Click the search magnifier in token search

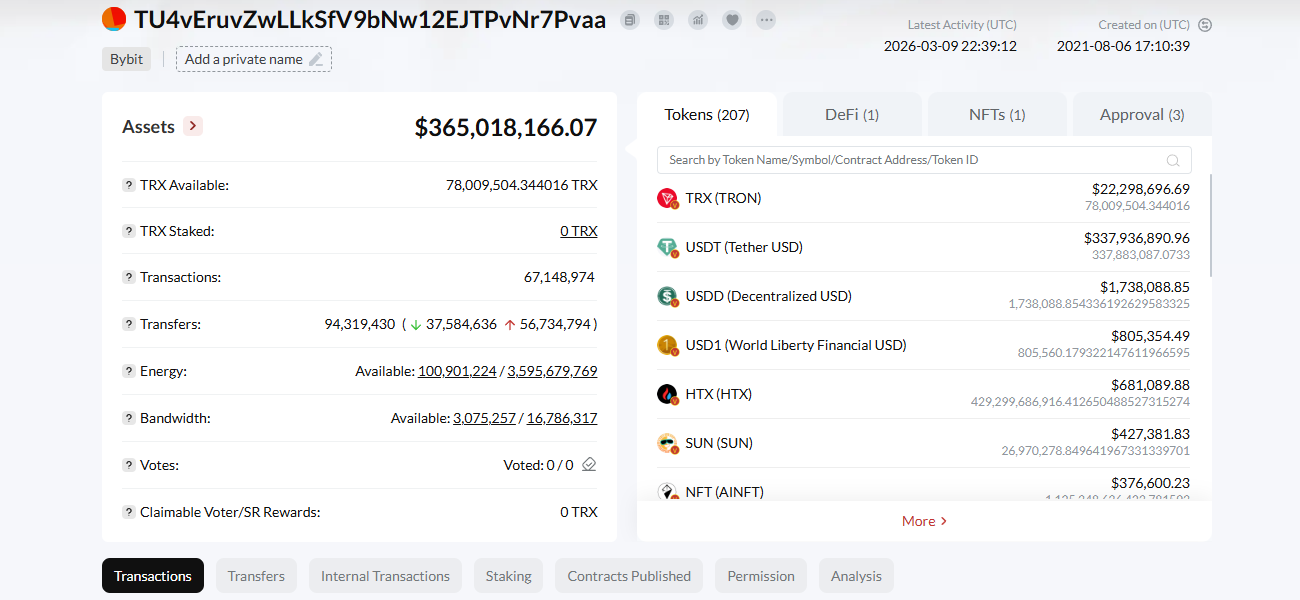pos(1173,160)
